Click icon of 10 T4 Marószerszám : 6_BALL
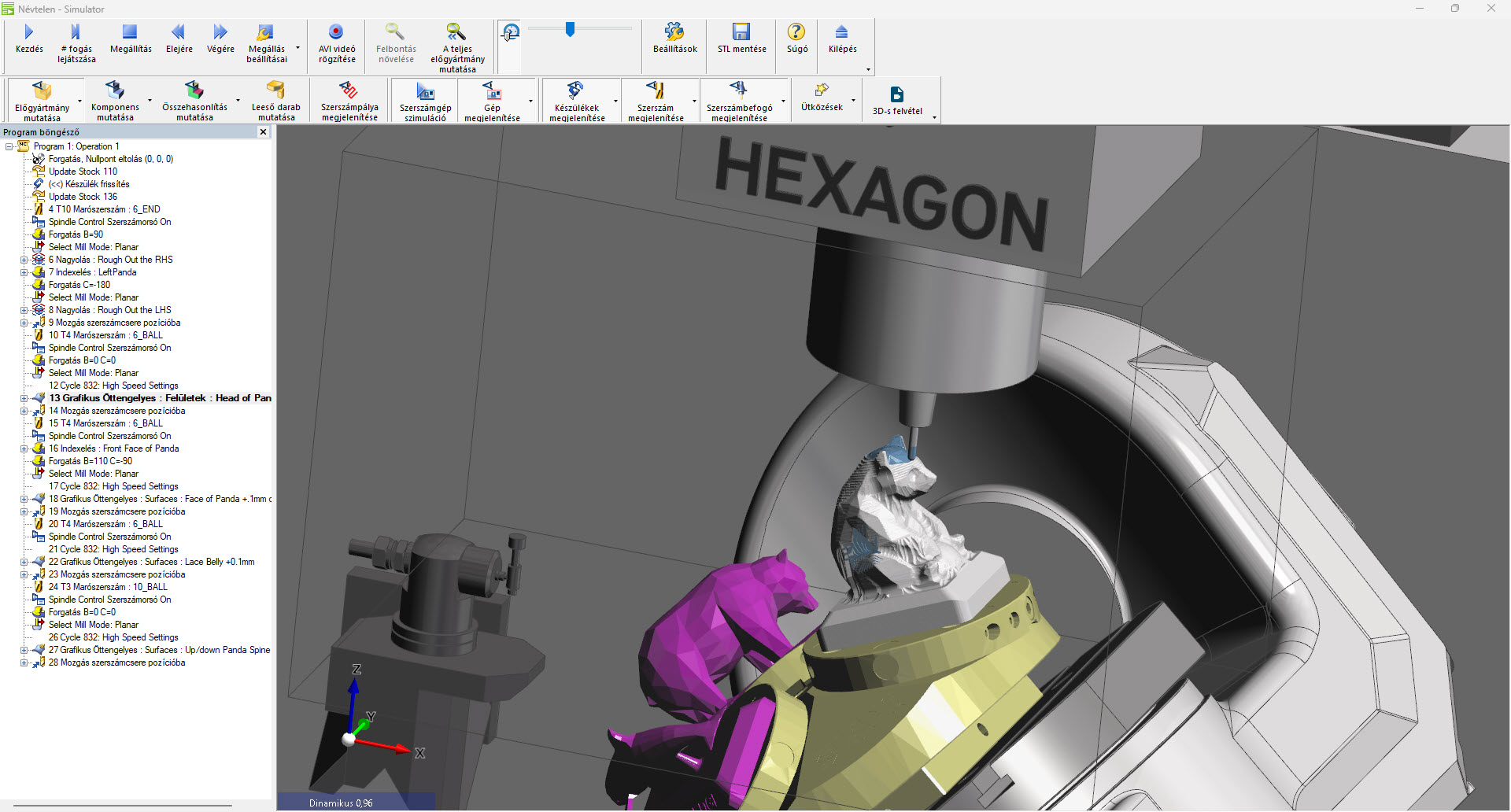 [39, 335]
